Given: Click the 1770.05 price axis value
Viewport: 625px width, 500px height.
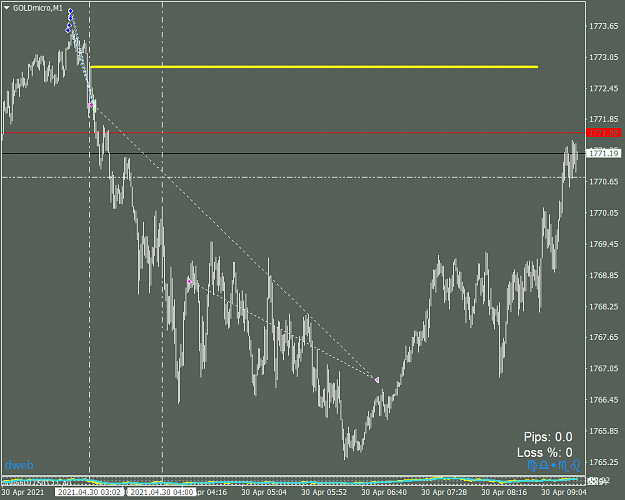Looking at the screenshot, I should pyautogui.click(x=604, y=213).
